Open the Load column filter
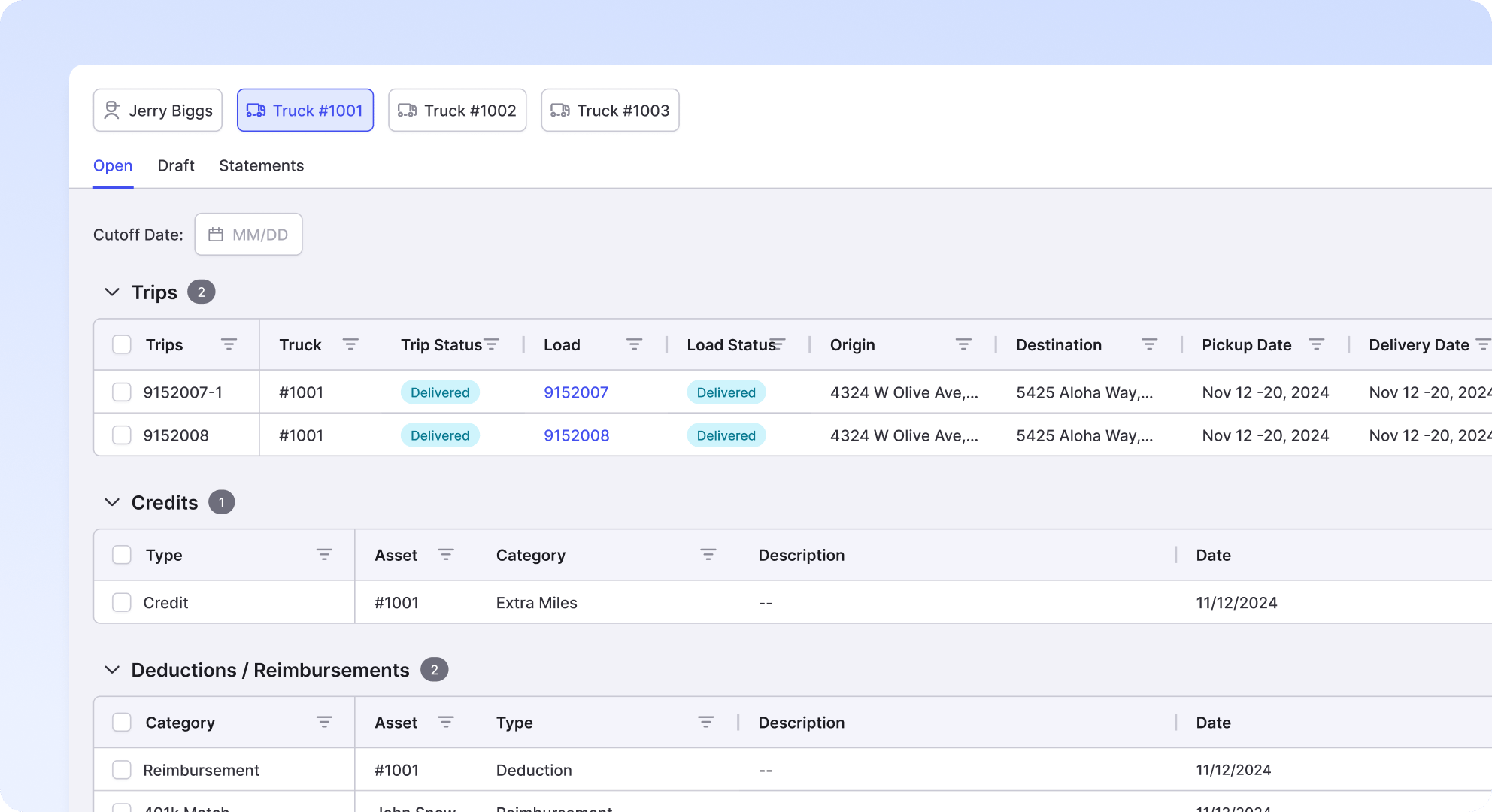This screenshot has width=1492, height=812. [634, 344]
